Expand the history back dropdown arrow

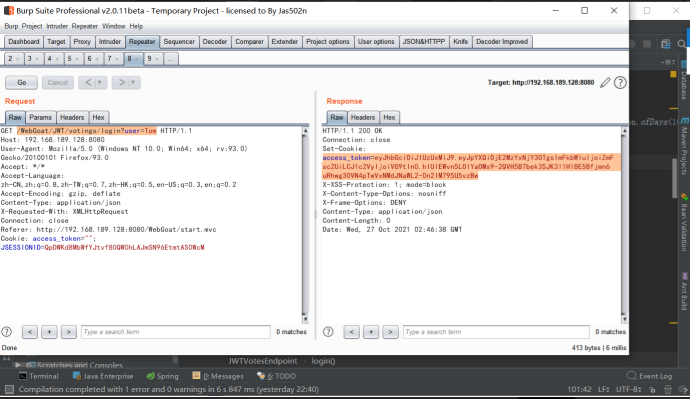[100, 82]
